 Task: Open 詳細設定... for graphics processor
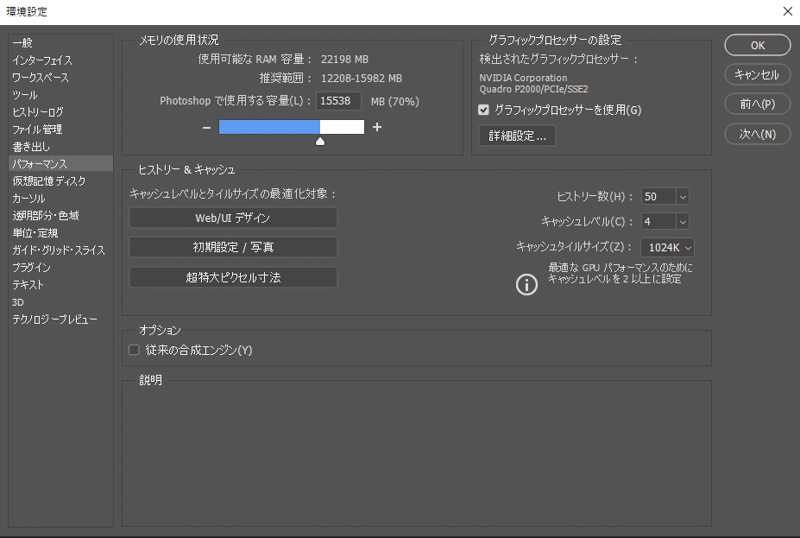(x=517, y=136)
